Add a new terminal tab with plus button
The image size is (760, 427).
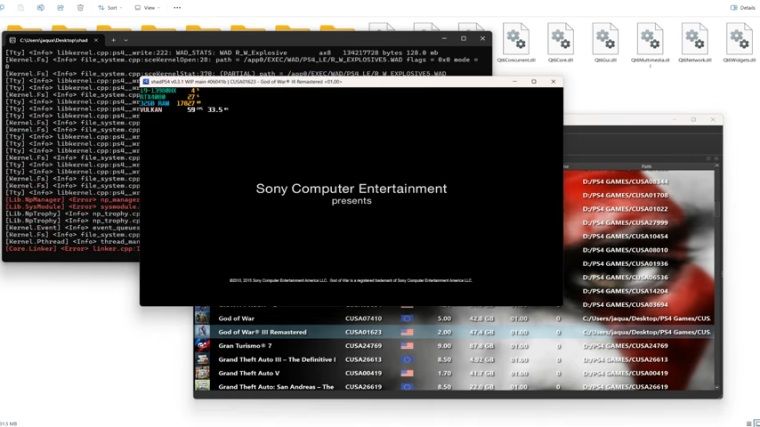(x=113, y=39)
